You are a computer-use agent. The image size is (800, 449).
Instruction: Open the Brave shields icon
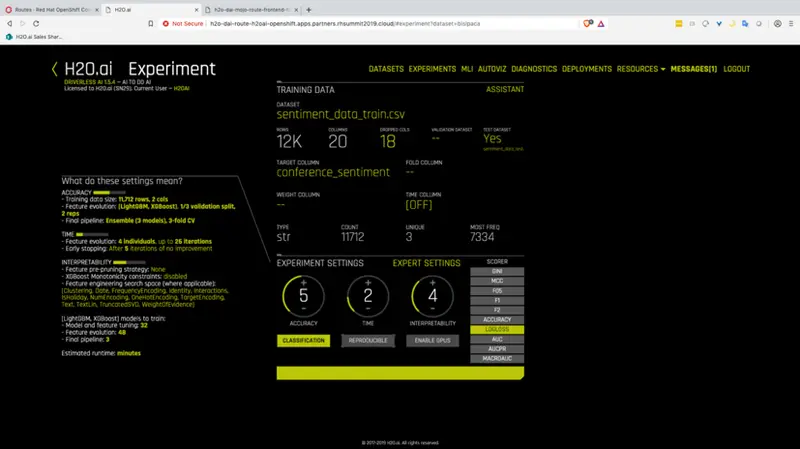(588, 23)
